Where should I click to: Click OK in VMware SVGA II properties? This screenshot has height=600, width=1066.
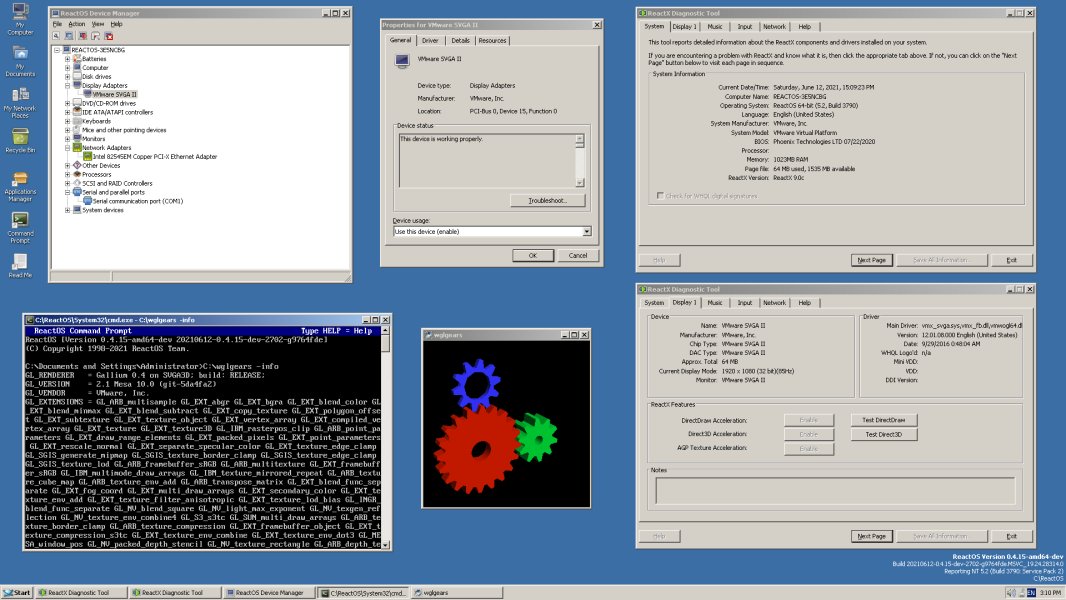[532, 255]
